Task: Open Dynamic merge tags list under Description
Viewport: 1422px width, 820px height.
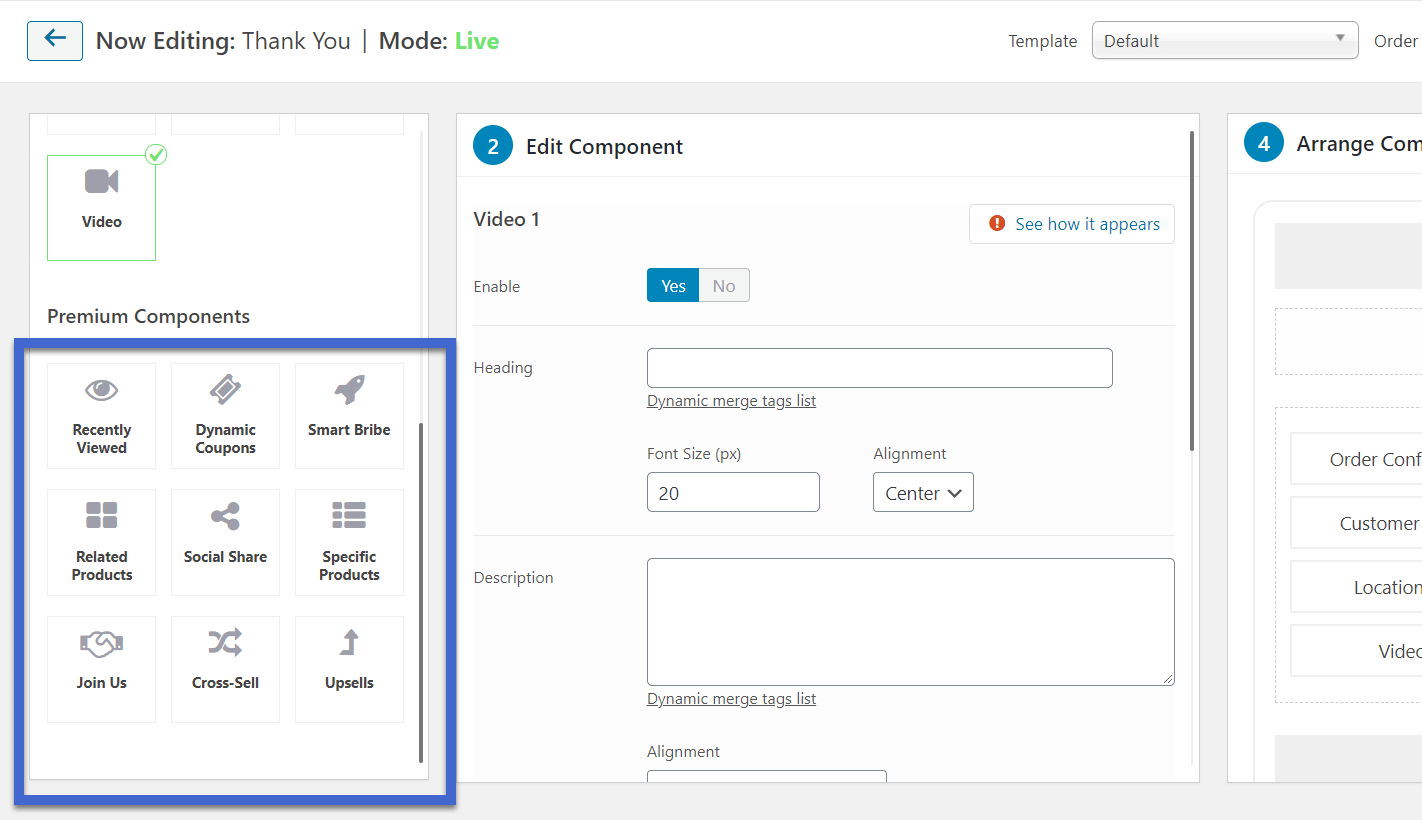Action: pyautogui.click(x=731, y=699)
